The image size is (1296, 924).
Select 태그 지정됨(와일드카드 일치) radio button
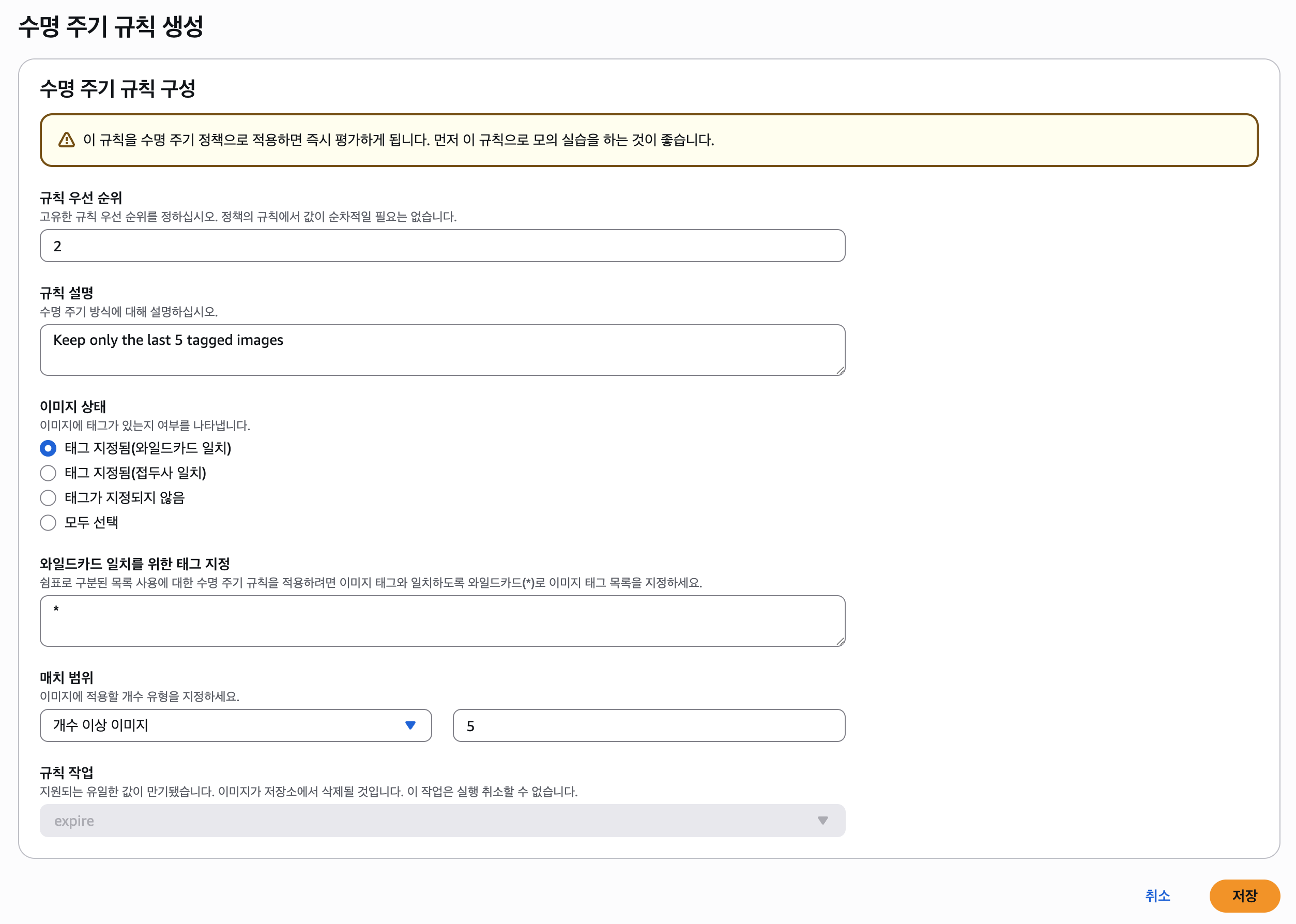pyautogui.click(x=49, y=448)
